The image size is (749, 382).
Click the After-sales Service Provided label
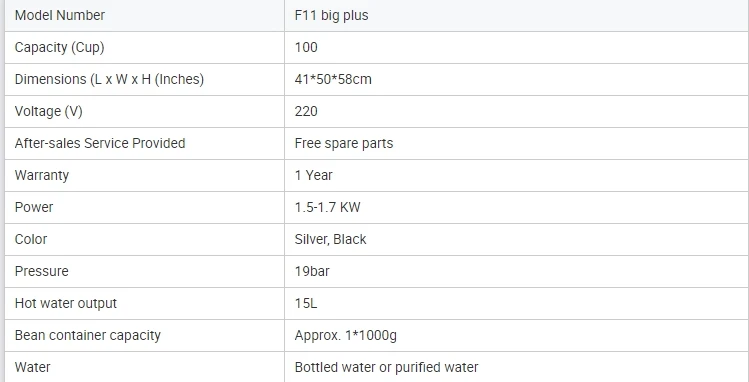pyautogui.click(x=100, y=143)
